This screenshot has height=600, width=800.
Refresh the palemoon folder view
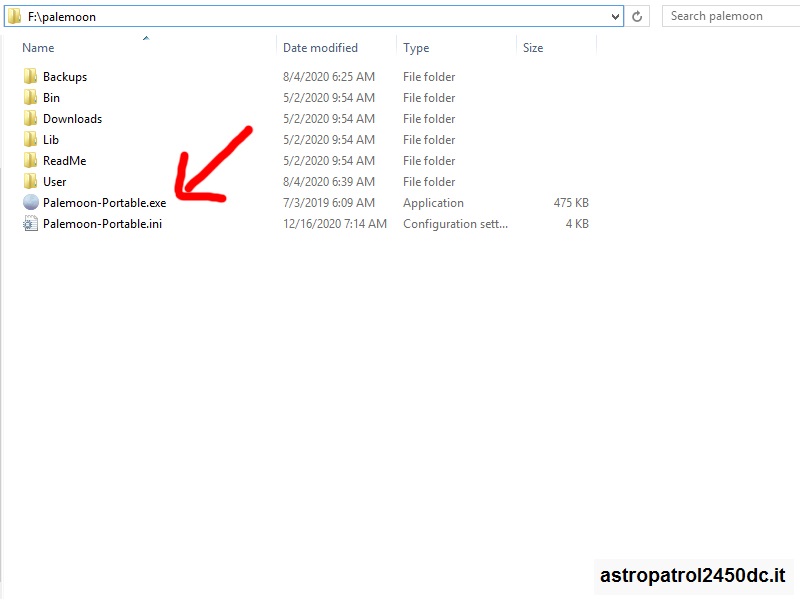coord(637,16)
